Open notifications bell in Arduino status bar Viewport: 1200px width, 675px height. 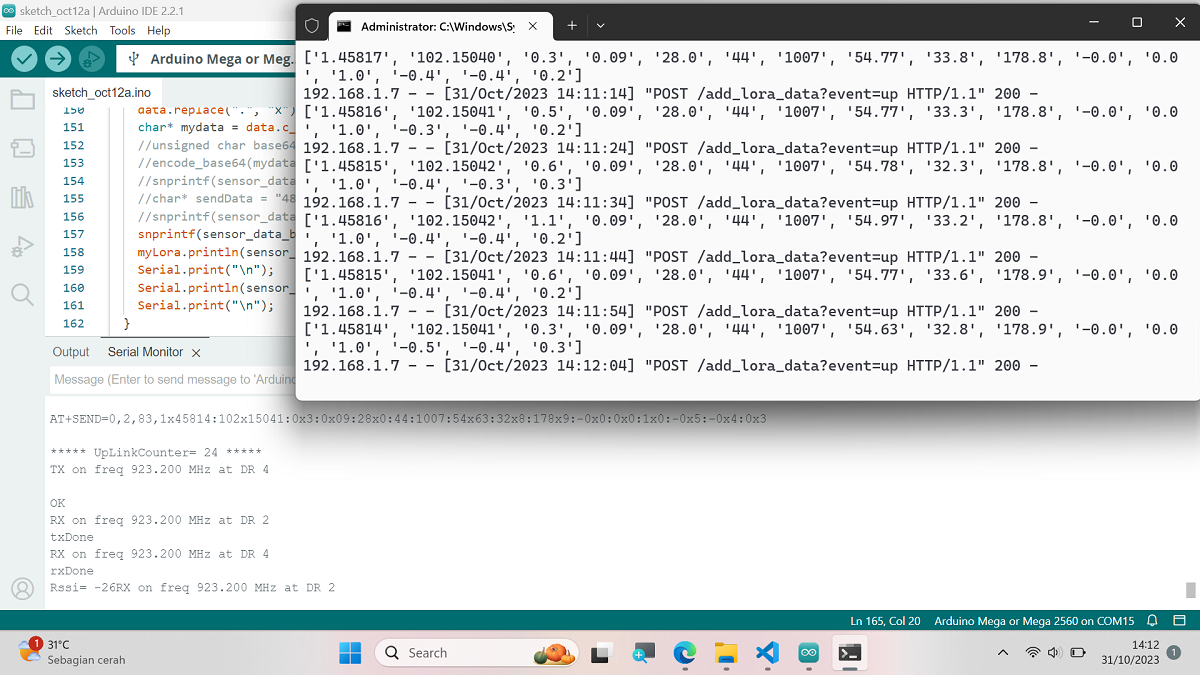click(1152, 621)
